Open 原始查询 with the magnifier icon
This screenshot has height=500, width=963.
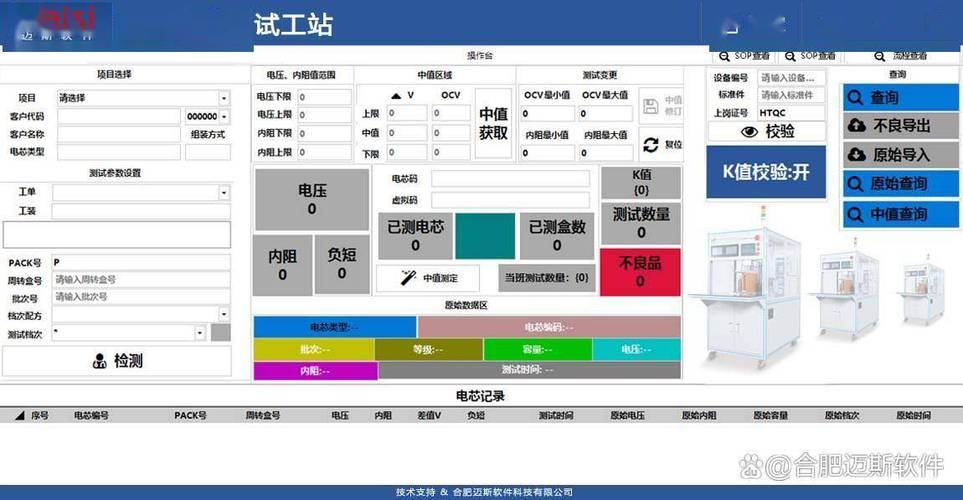click(900, 184)
